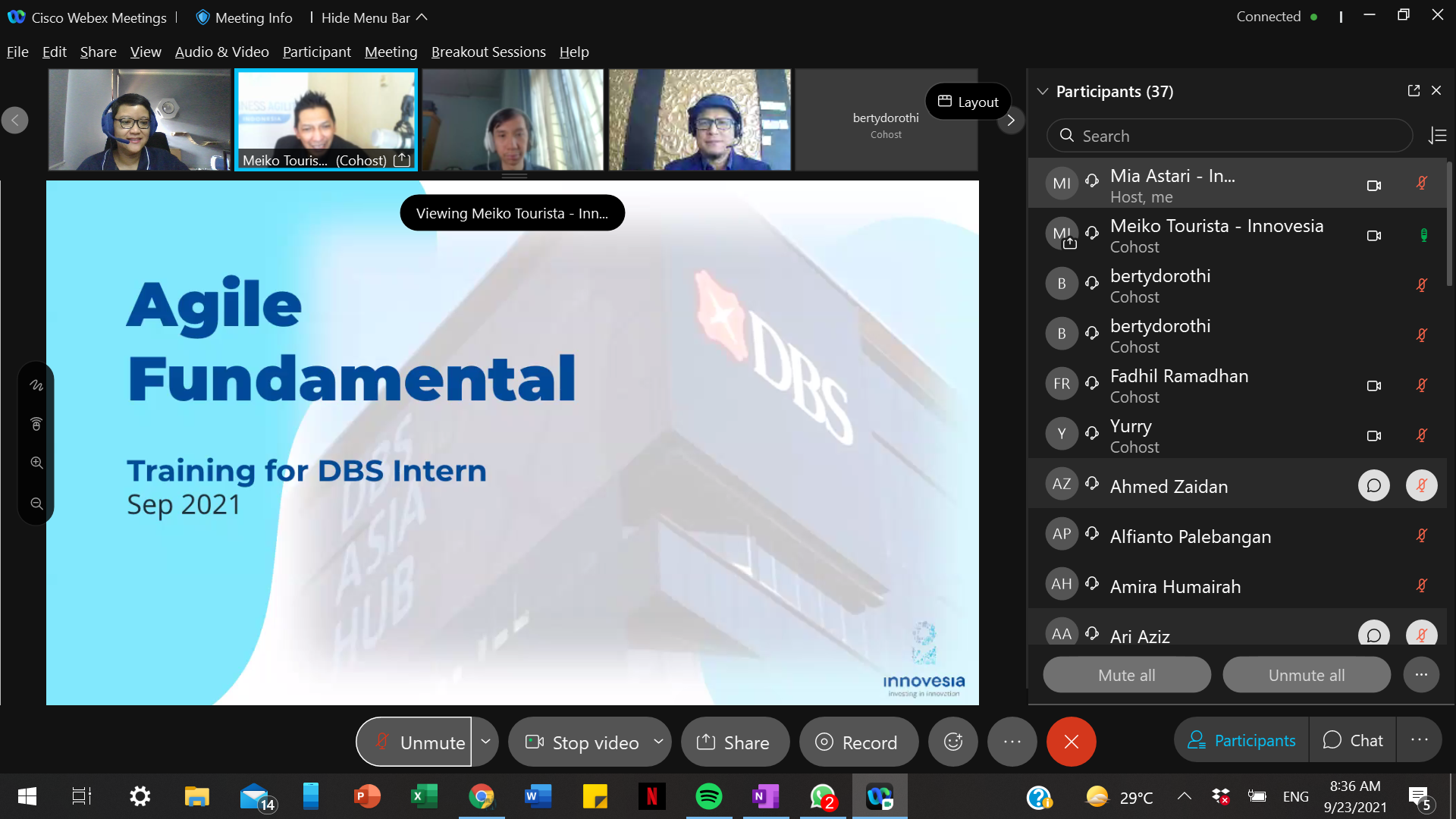Image resolution: width=1456 pixels, height=819 pixels.
Task: Toggle Stop video button
Action: click(582, 742)
